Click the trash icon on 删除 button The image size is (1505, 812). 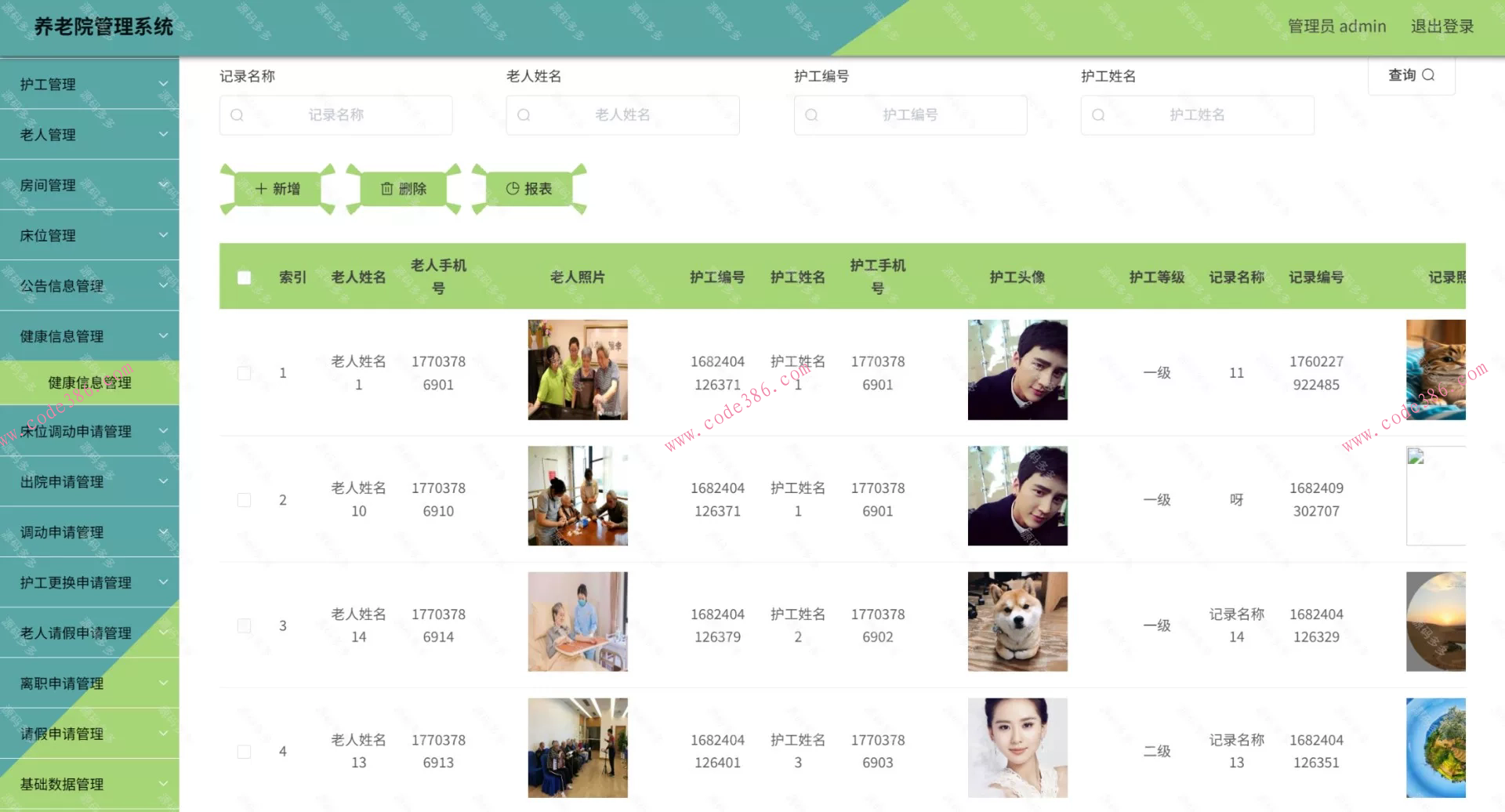[x=386, y=189]
